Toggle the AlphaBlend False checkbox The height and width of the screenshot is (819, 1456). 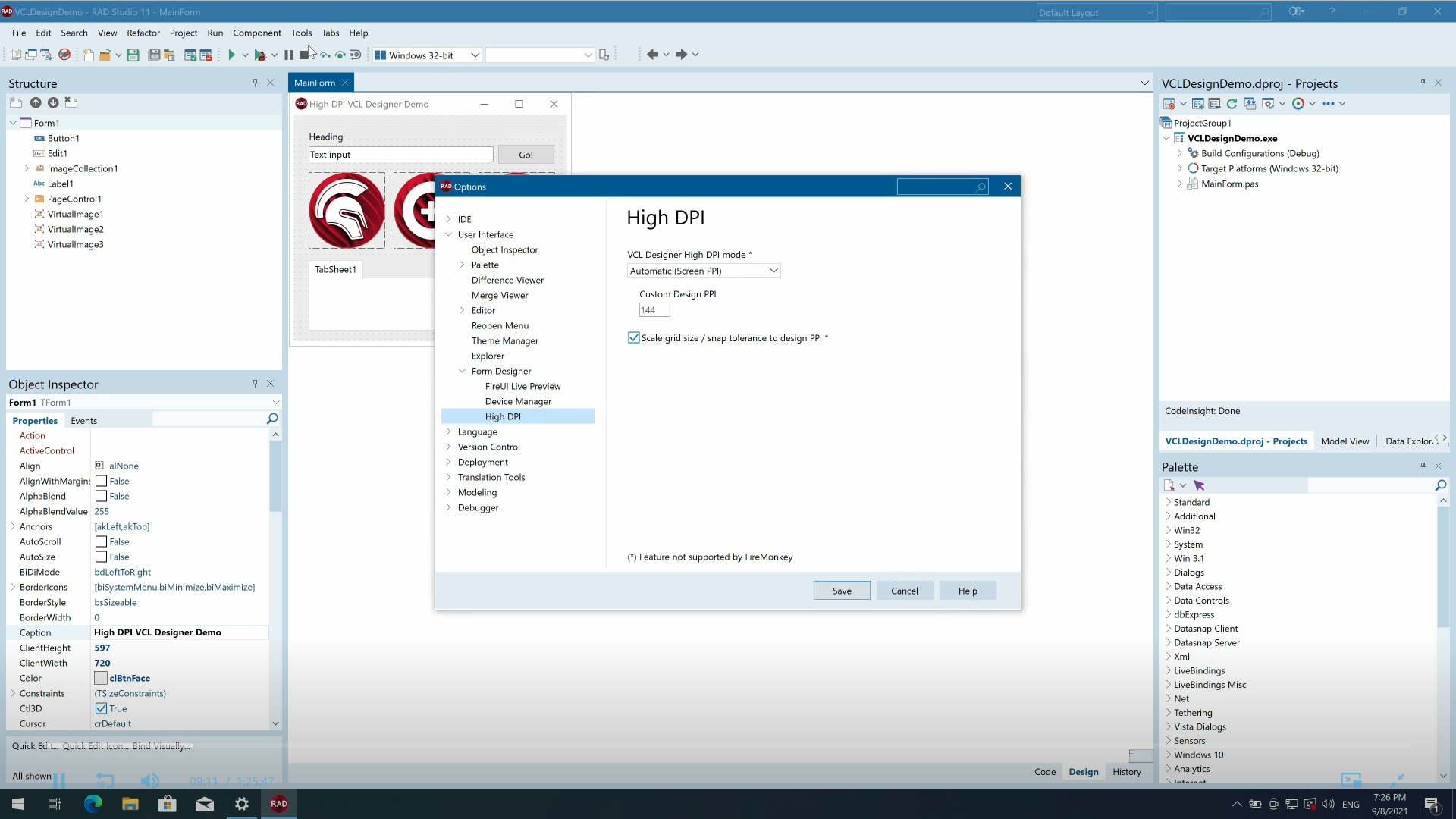coord(101,496)
